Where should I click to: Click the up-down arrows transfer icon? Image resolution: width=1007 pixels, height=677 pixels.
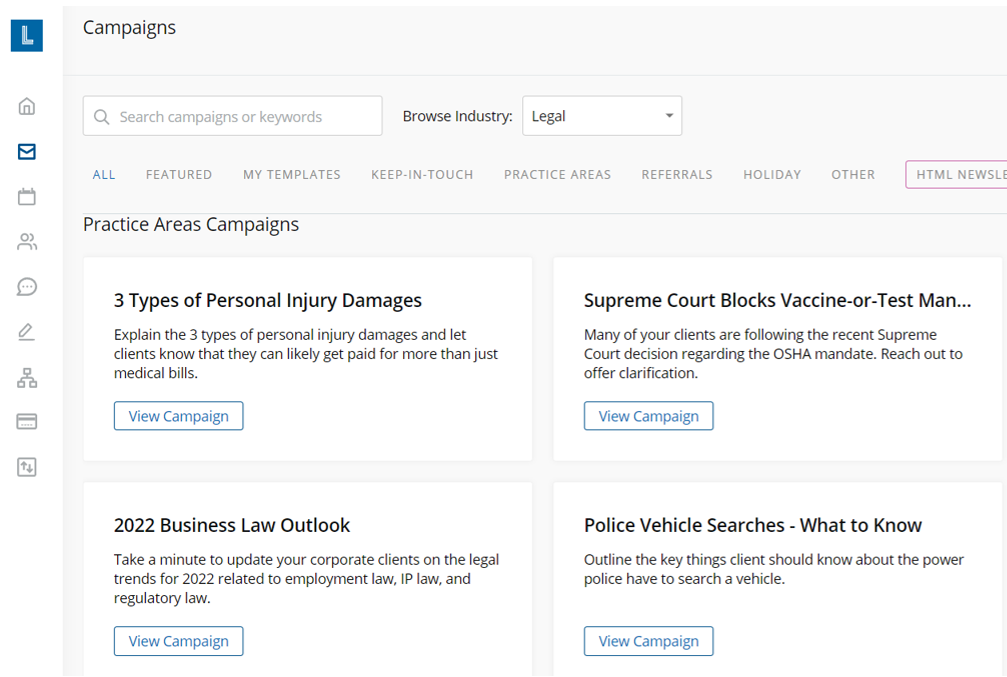point(27,467)
